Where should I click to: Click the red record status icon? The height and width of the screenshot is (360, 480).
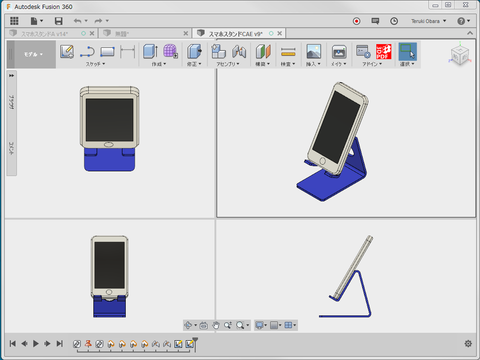[356, 21]
